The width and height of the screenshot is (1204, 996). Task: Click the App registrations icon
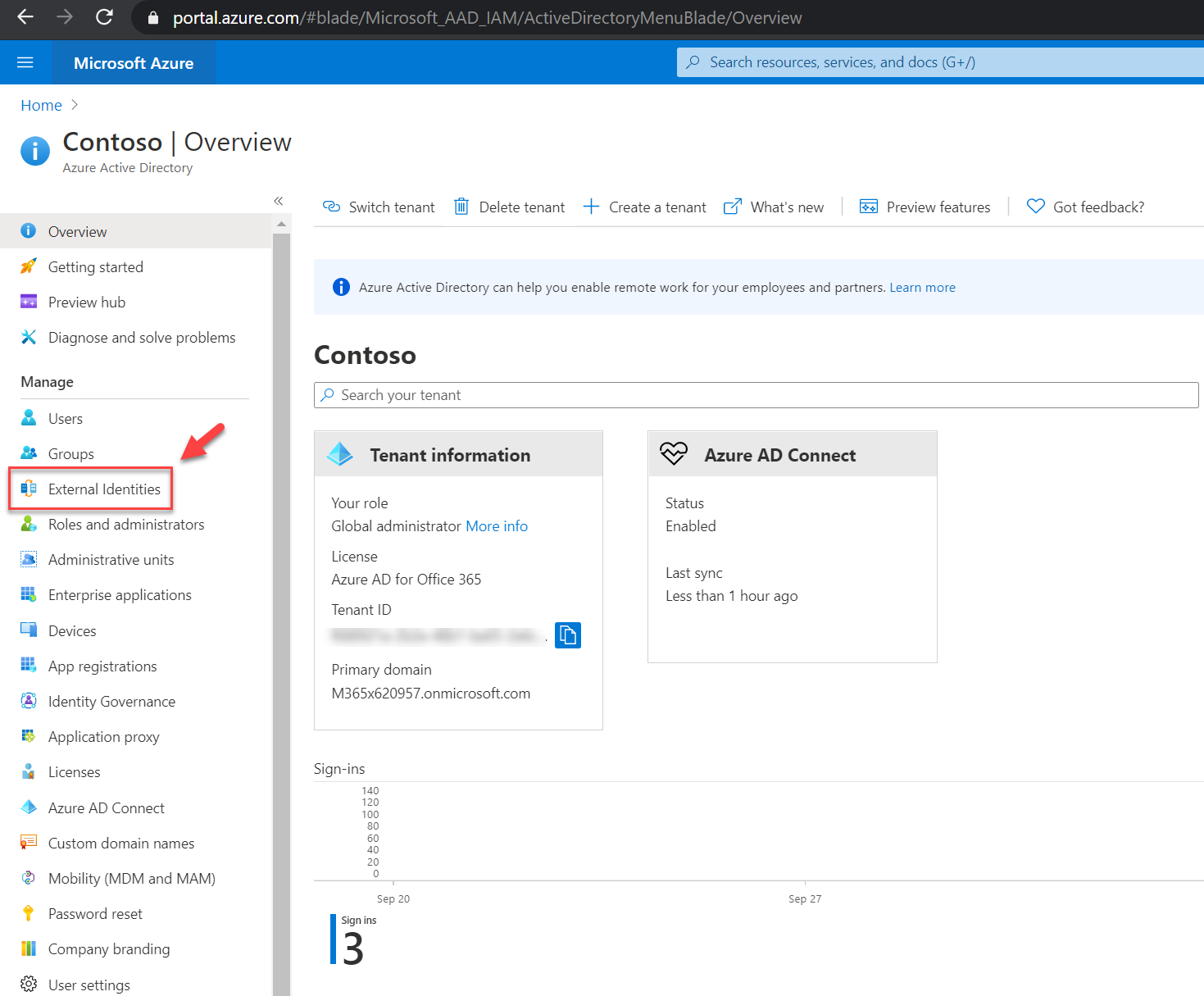click(x=28, y=666)
